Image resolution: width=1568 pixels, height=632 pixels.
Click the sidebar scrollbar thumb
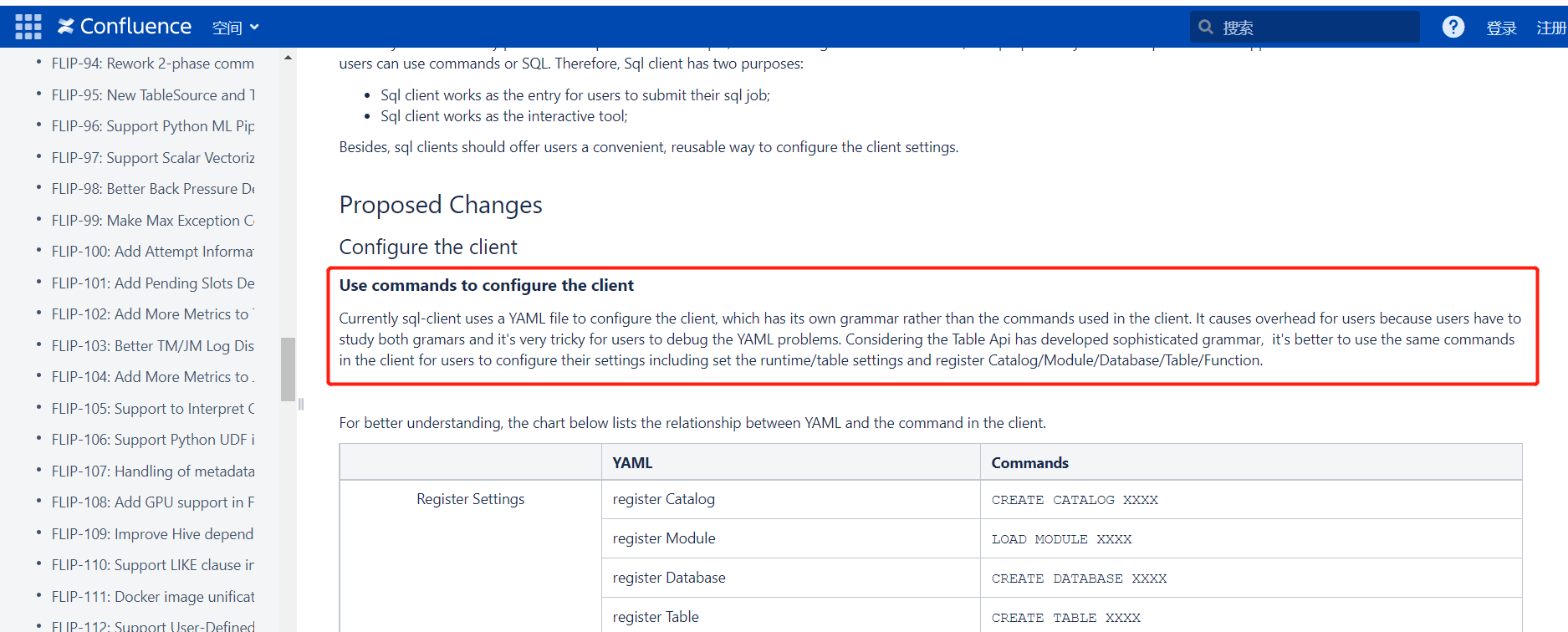pyautogui.click(x=288, y=369)
